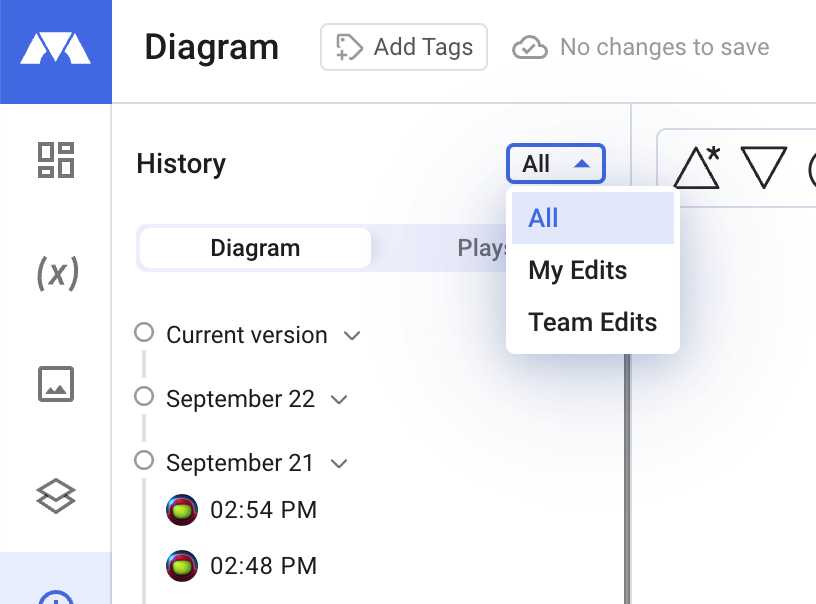The image size is (816, 604).
Task: Select the downward triangle node tool
Action: [763, 168]
